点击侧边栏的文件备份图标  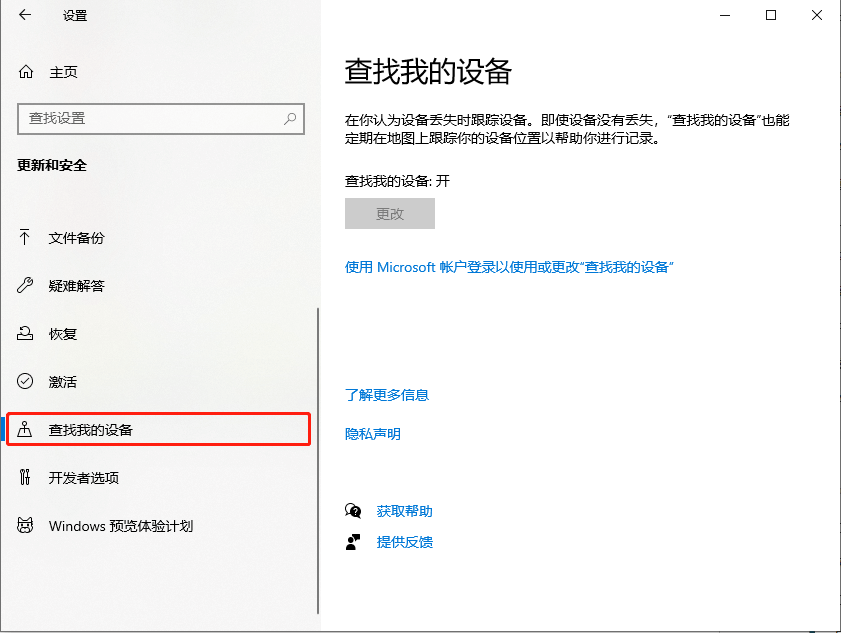tap(25, 238)
